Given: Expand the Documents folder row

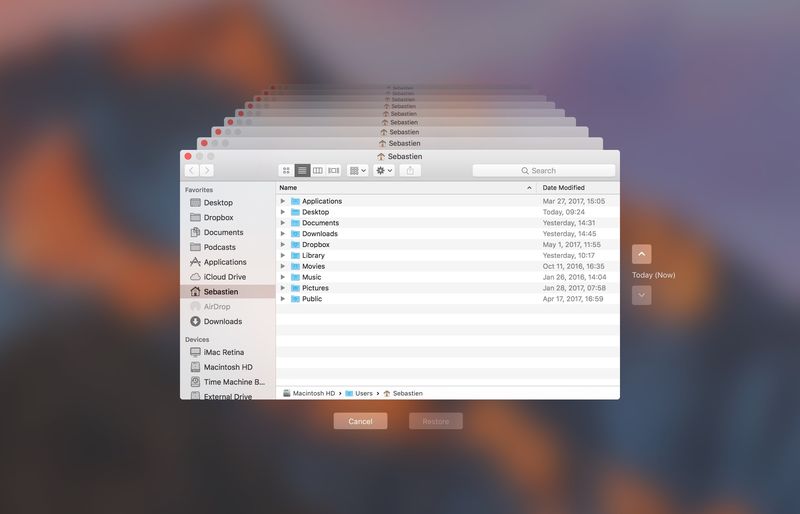Looking at the screenshot, I should tap(283, 223).
